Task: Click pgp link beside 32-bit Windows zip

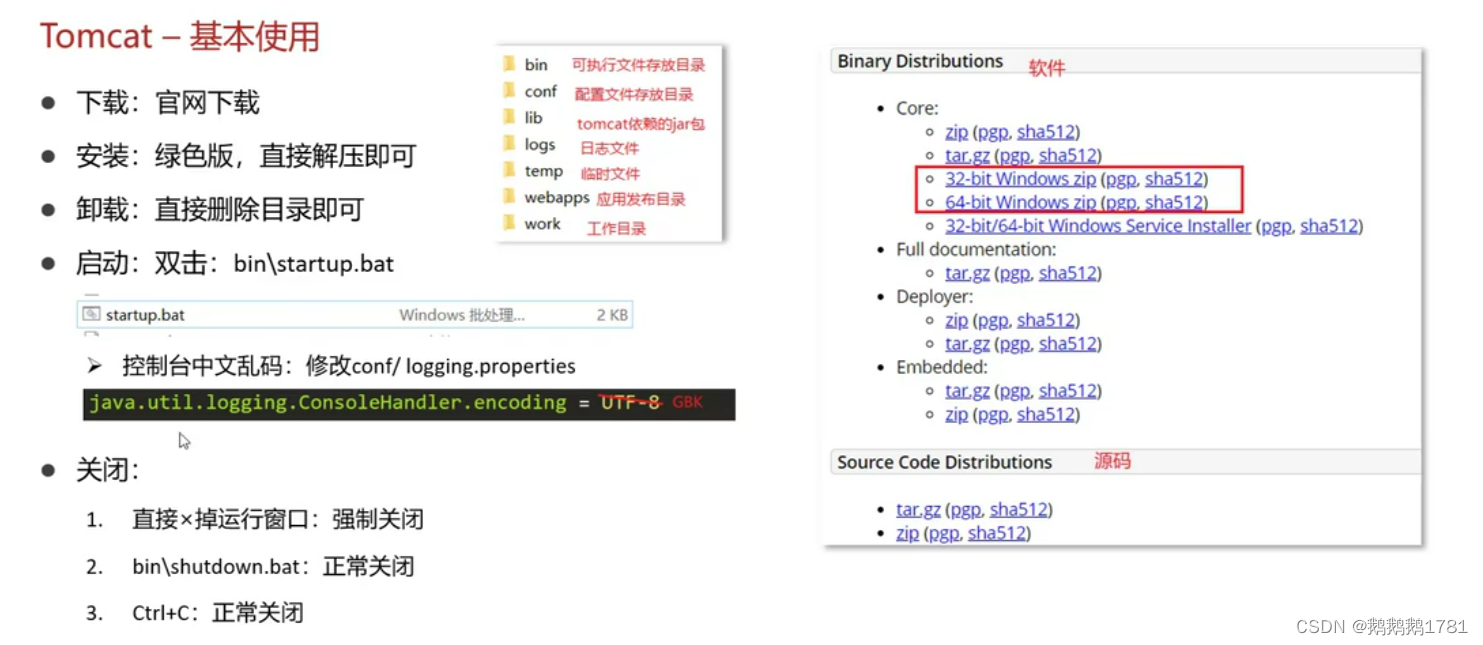Action: pyautogui.click(x=1121, y=180)
